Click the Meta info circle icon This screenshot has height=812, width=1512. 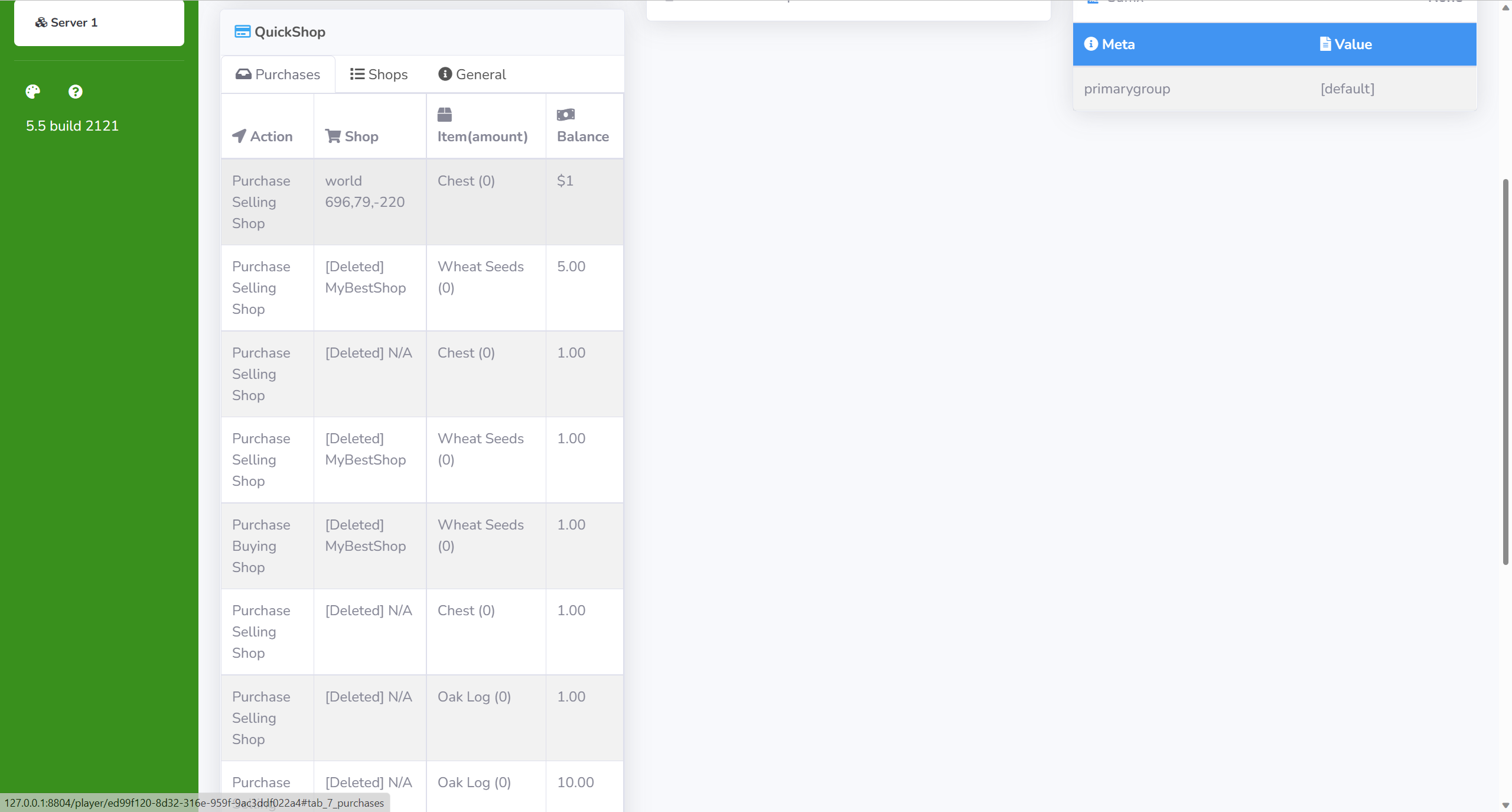(1091, 44)
